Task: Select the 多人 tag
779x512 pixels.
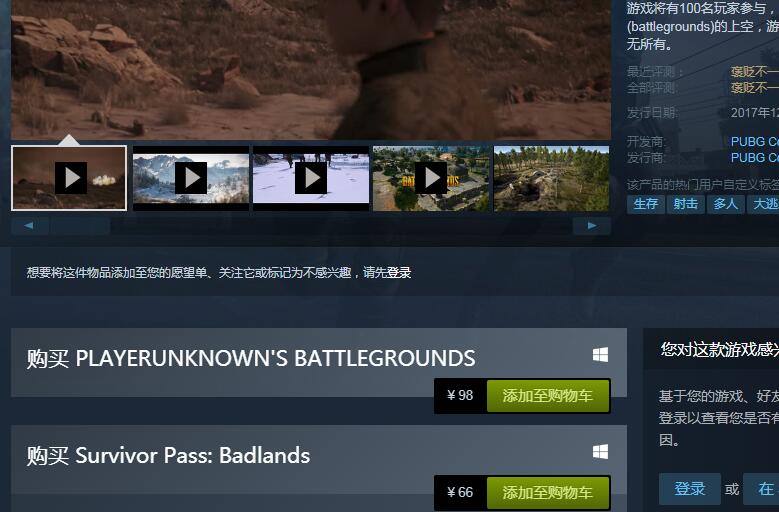Action: (x=725, y=204)
